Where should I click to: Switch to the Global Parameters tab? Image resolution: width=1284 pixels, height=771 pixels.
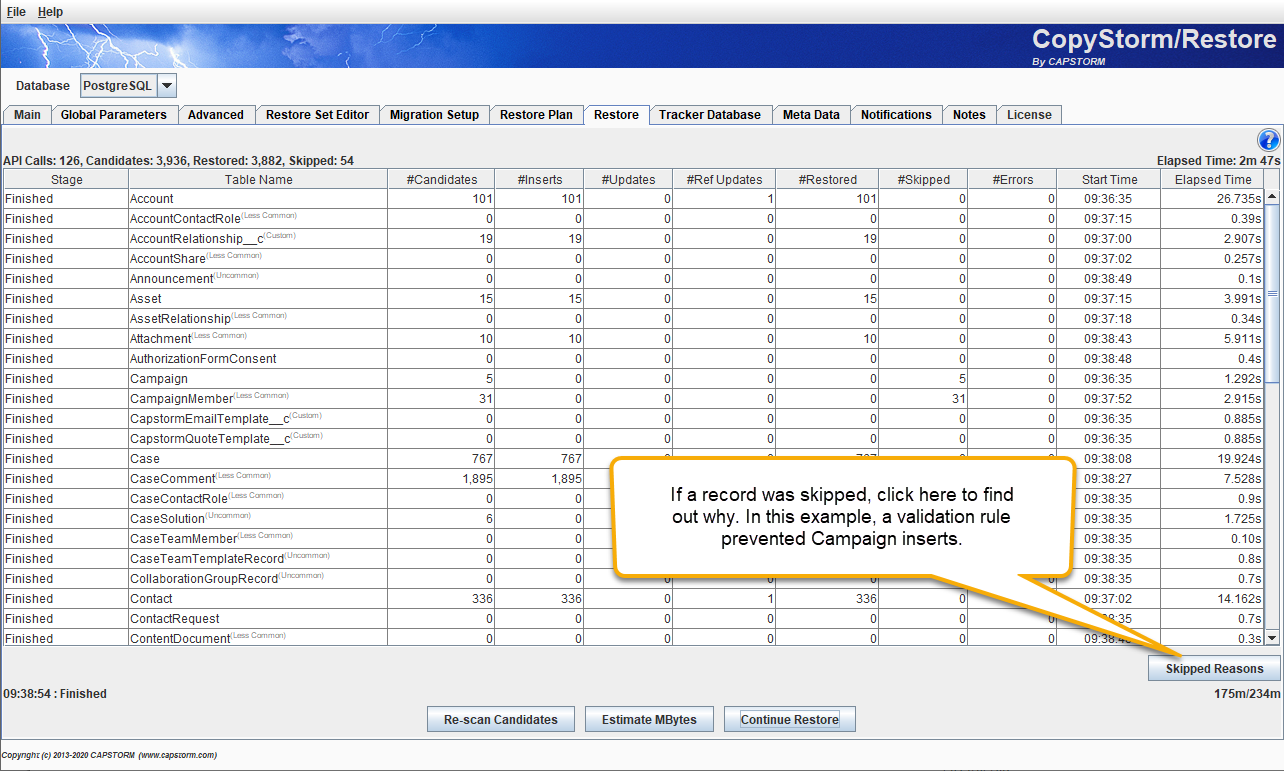(x=114, y=115)
